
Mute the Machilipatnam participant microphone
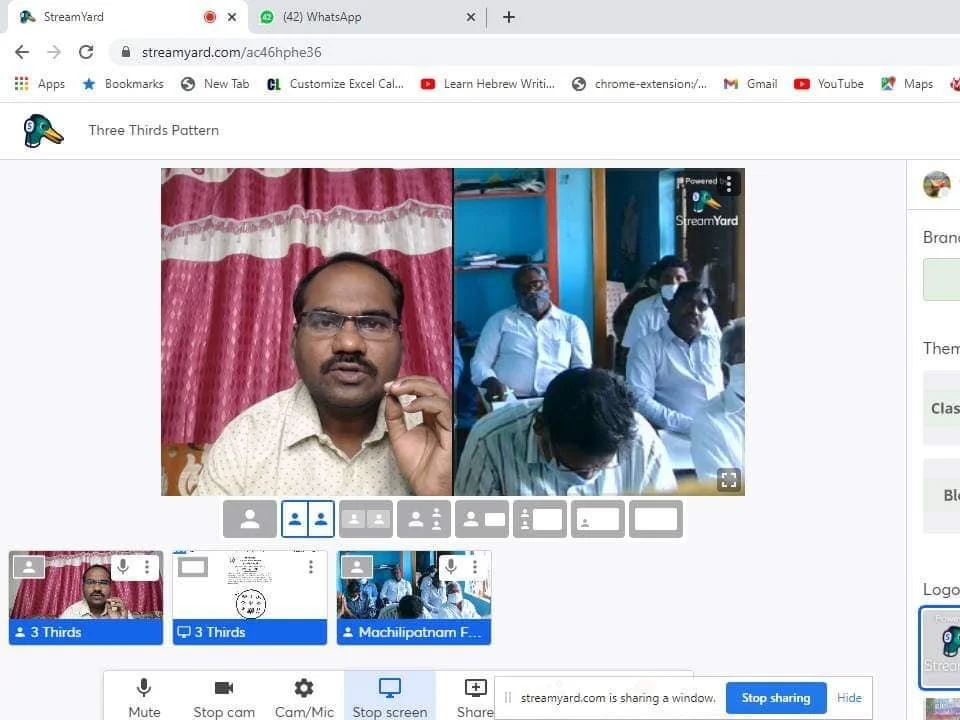pyautogui.click(x=449, y=567)
